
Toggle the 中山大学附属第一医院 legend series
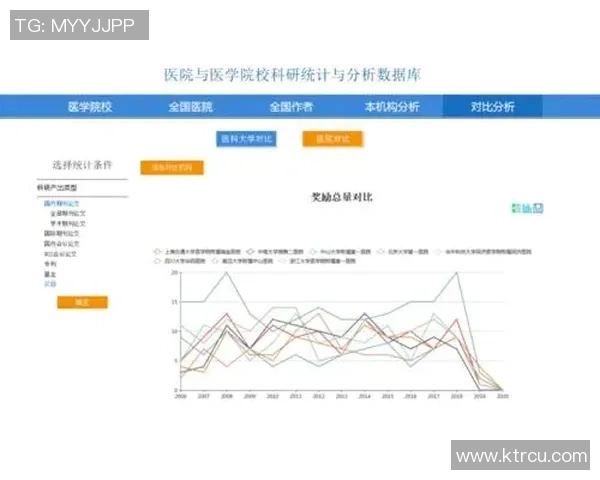pos(340,252)
